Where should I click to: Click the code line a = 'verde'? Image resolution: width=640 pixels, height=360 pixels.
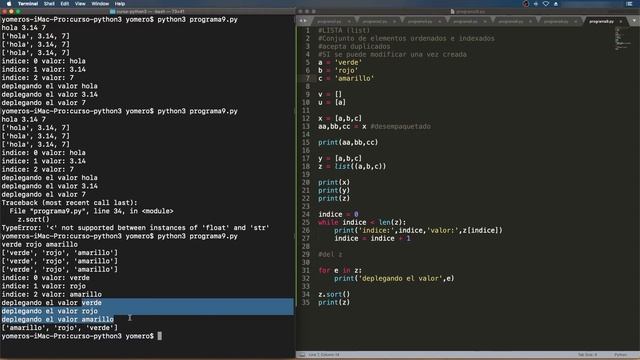340,62
